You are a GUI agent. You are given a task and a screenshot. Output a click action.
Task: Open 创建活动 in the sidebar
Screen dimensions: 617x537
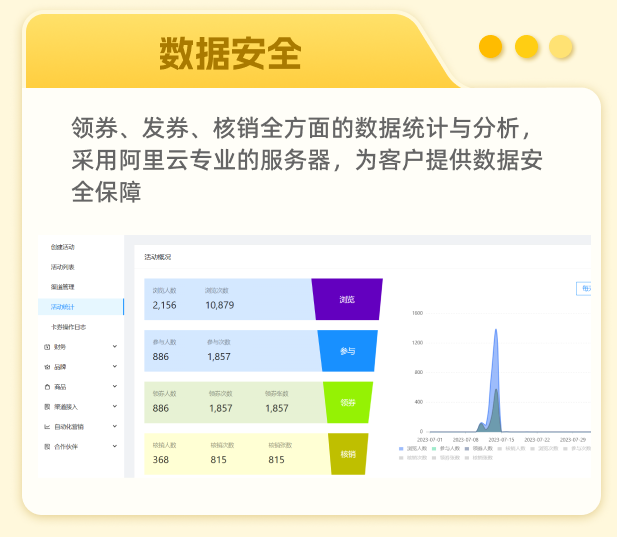click(x=63, y=247)
